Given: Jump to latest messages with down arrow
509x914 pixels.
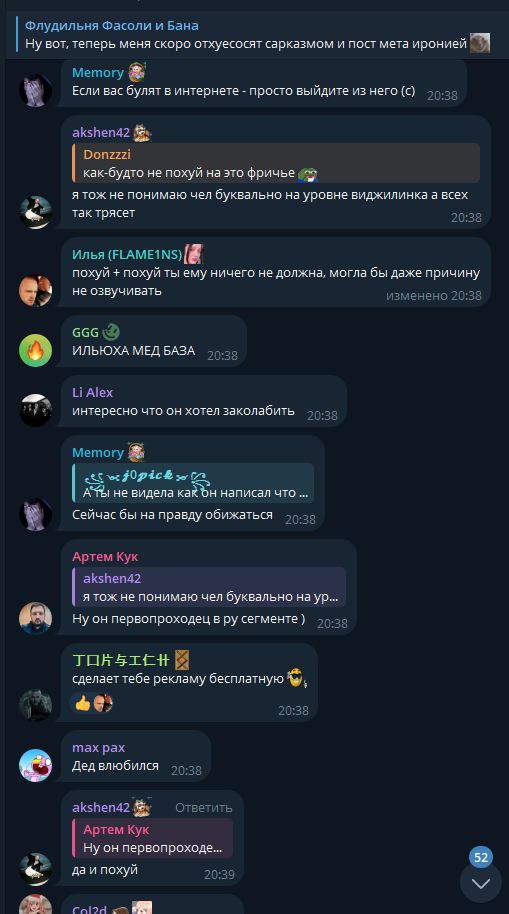Looking at the screenshot, I should coord(480,883).
